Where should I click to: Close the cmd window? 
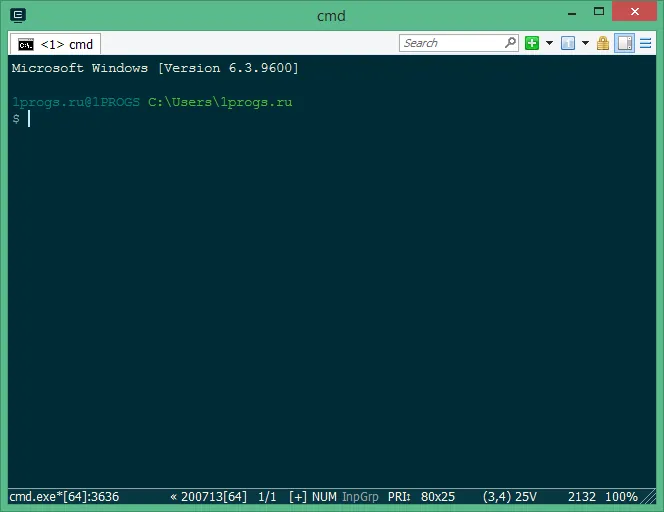coord(634,11)
